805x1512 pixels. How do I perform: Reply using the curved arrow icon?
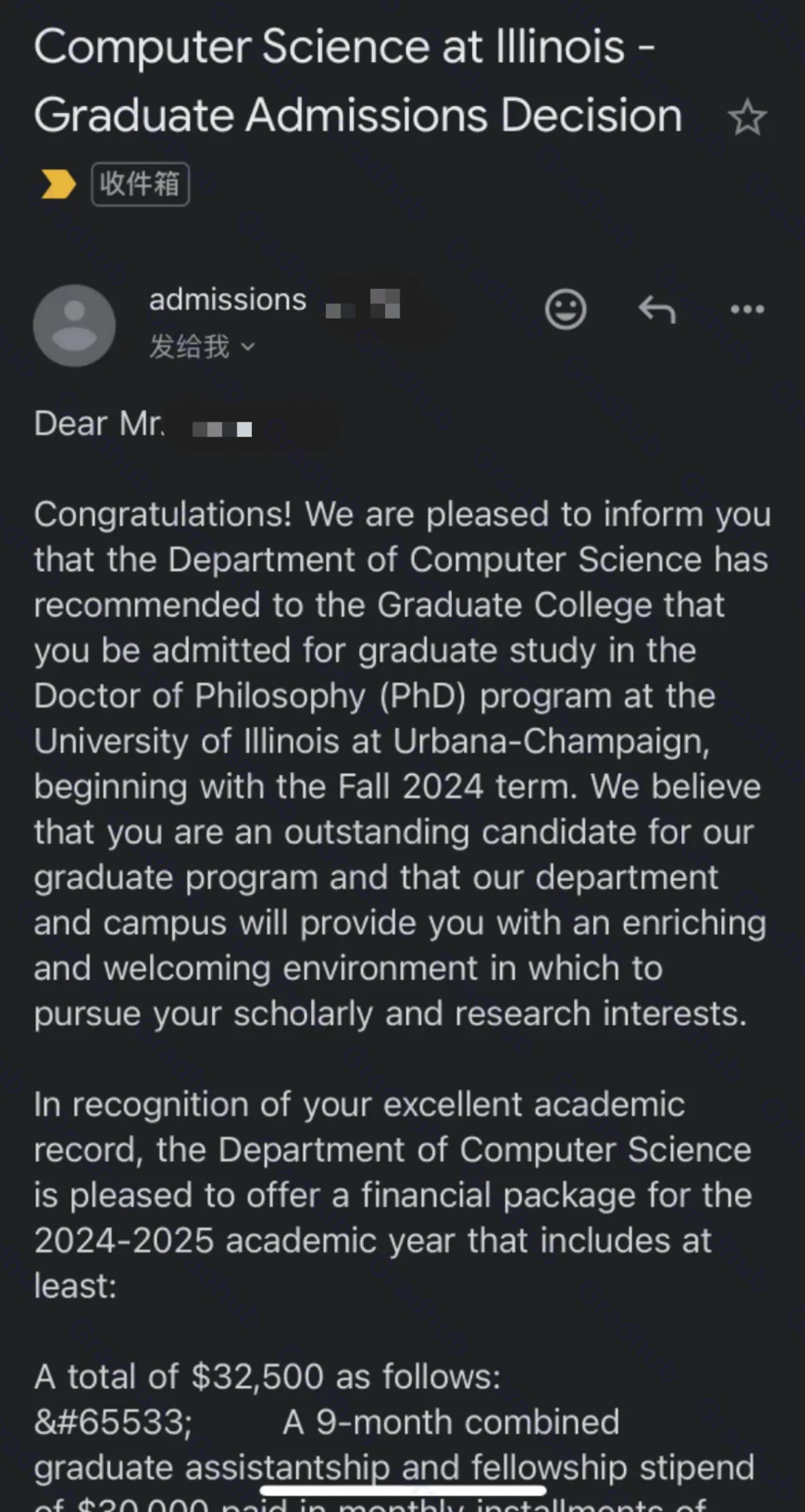point(657,310)
